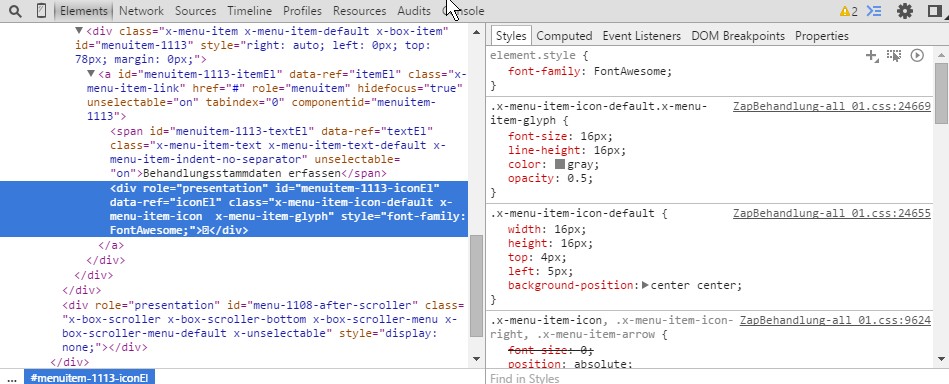Open the Resources tab
Viewport: 949px width, 384px height.
360,11
